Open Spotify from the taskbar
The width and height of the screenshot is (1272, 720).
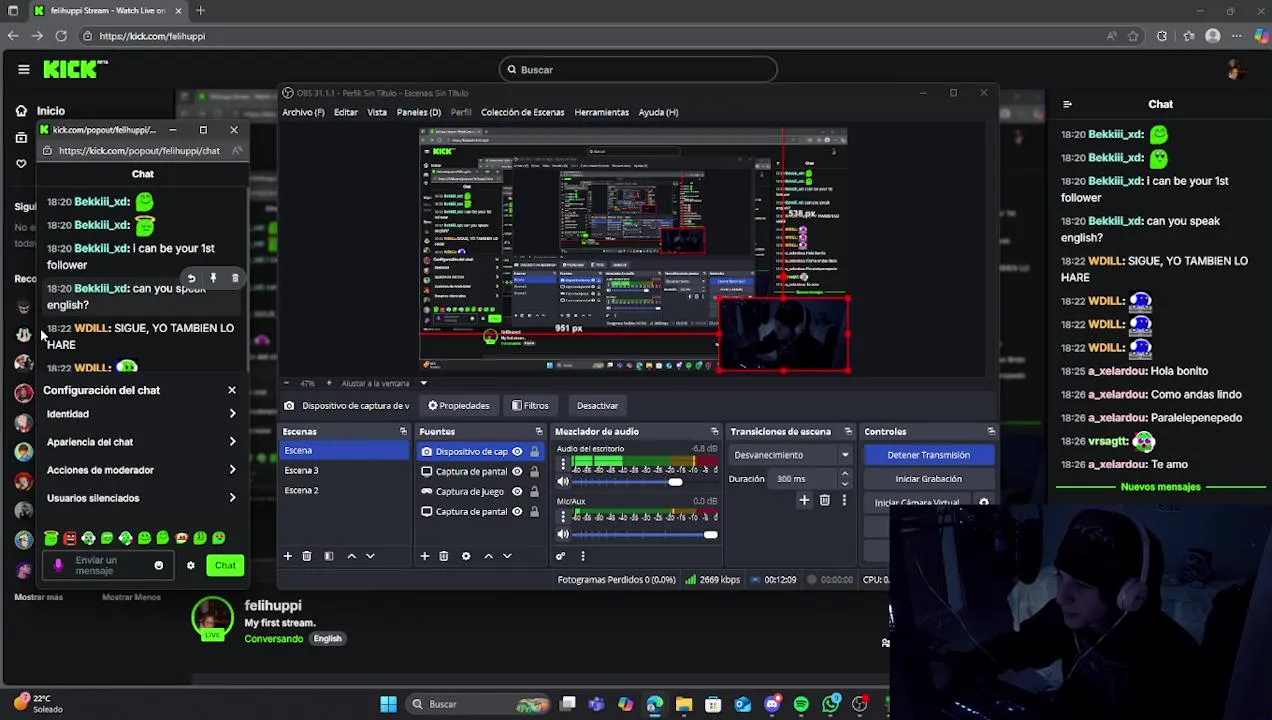click(x=801, y=704)
